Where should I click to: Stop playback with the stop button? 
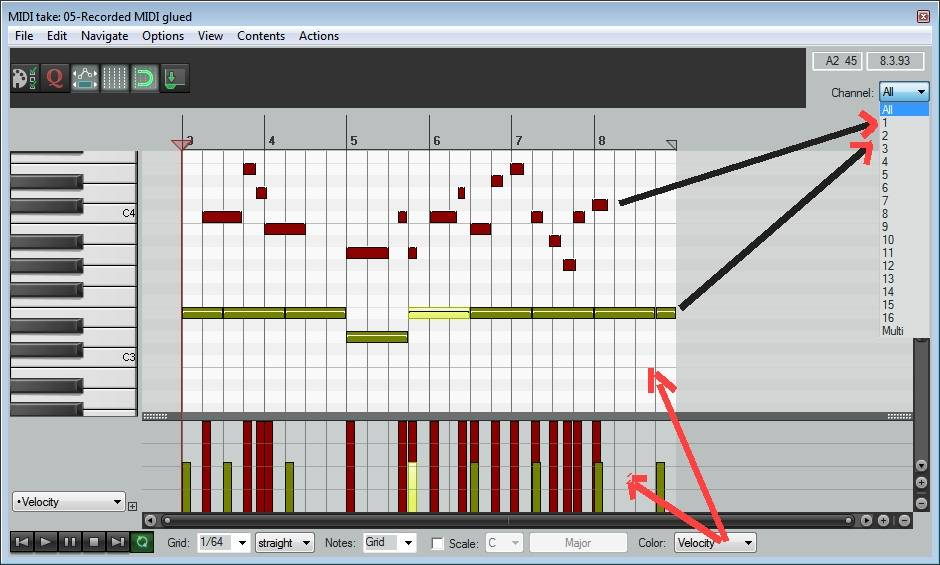click(94, 542)
